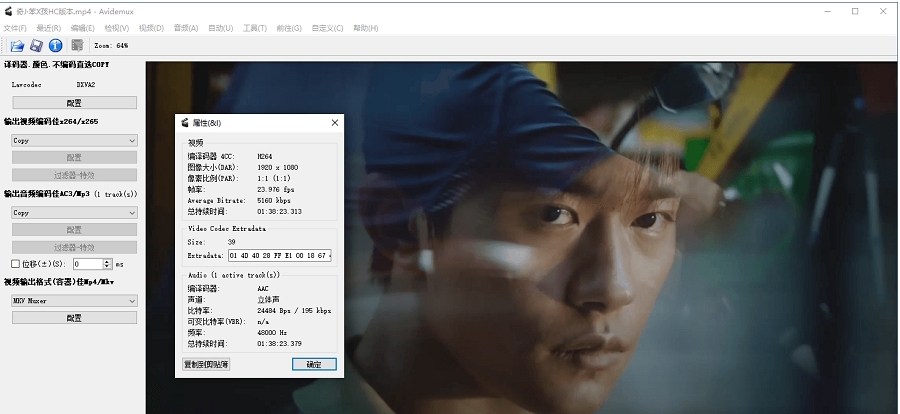Maximize the Avidemux window
The image size is (900, 414).
tap(855, 11)
